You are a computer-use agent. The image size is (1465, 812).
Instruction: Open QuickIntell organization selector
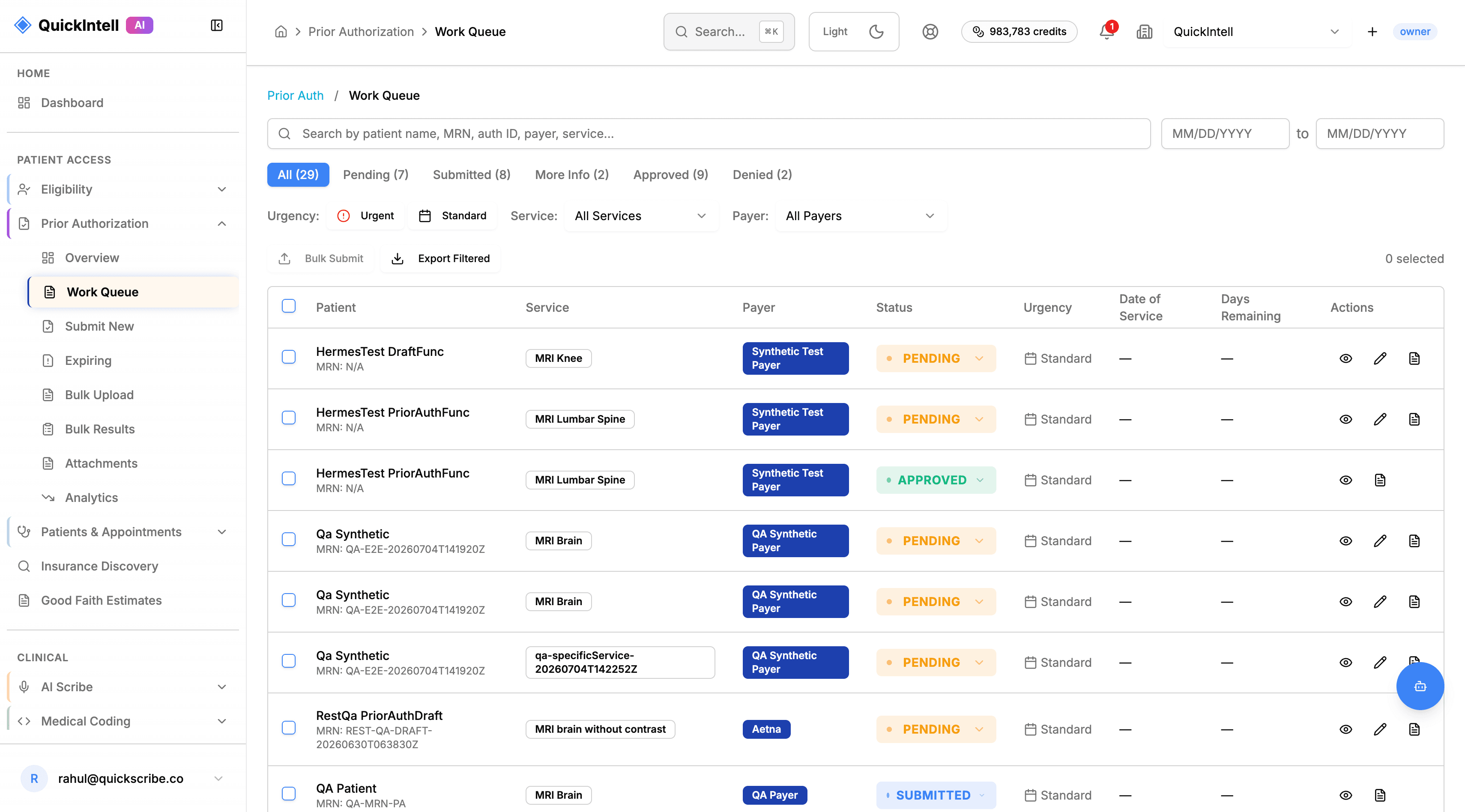(1257, 32)
